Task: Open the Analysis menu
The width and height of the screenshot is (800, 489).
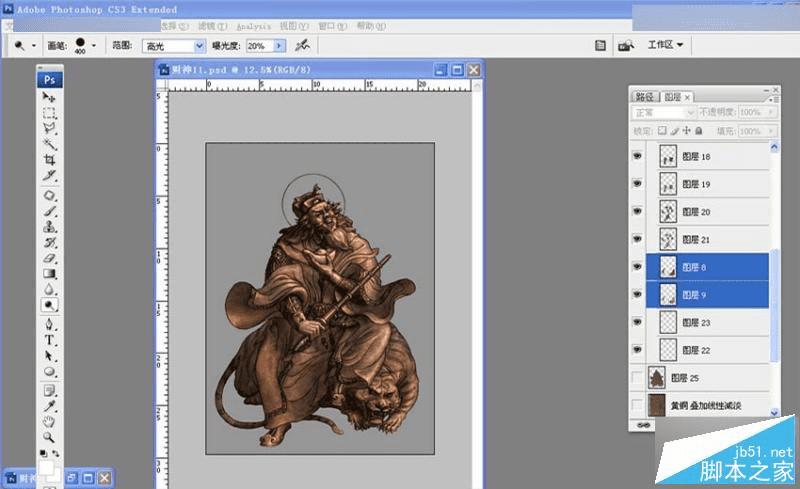Action: coord(253,25)
